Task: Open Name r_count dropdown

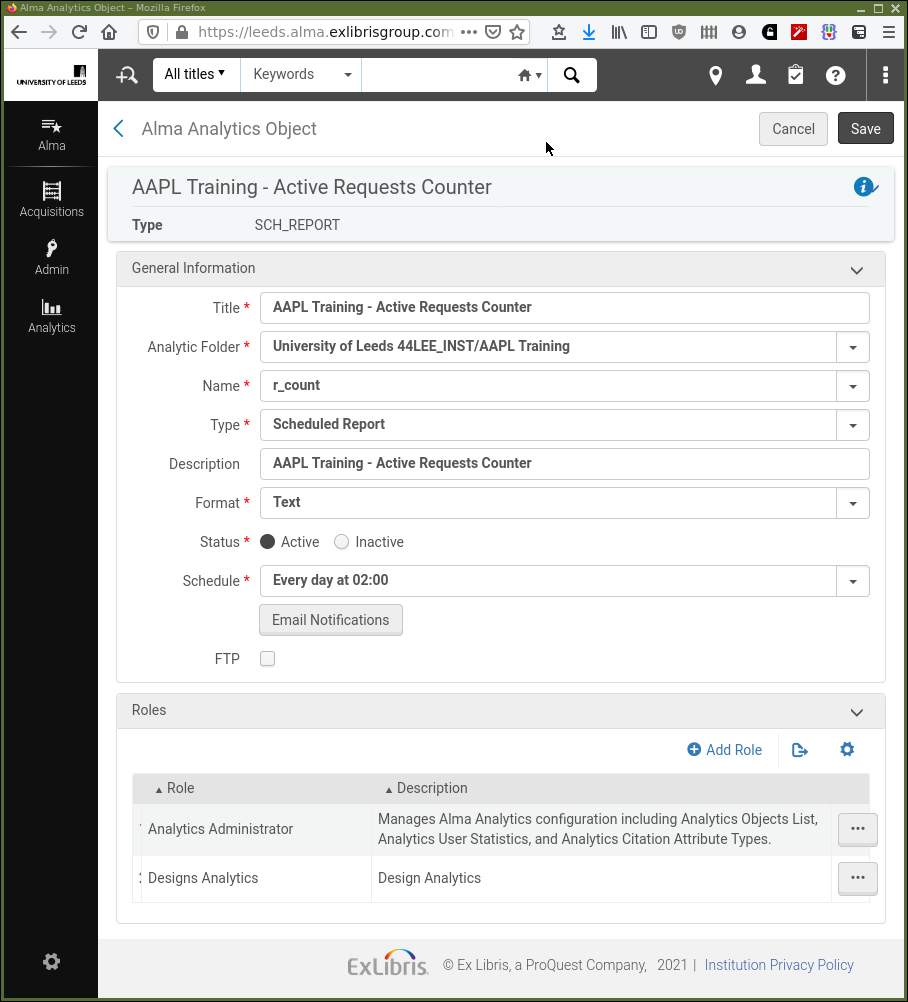Action: pos(852,386)
